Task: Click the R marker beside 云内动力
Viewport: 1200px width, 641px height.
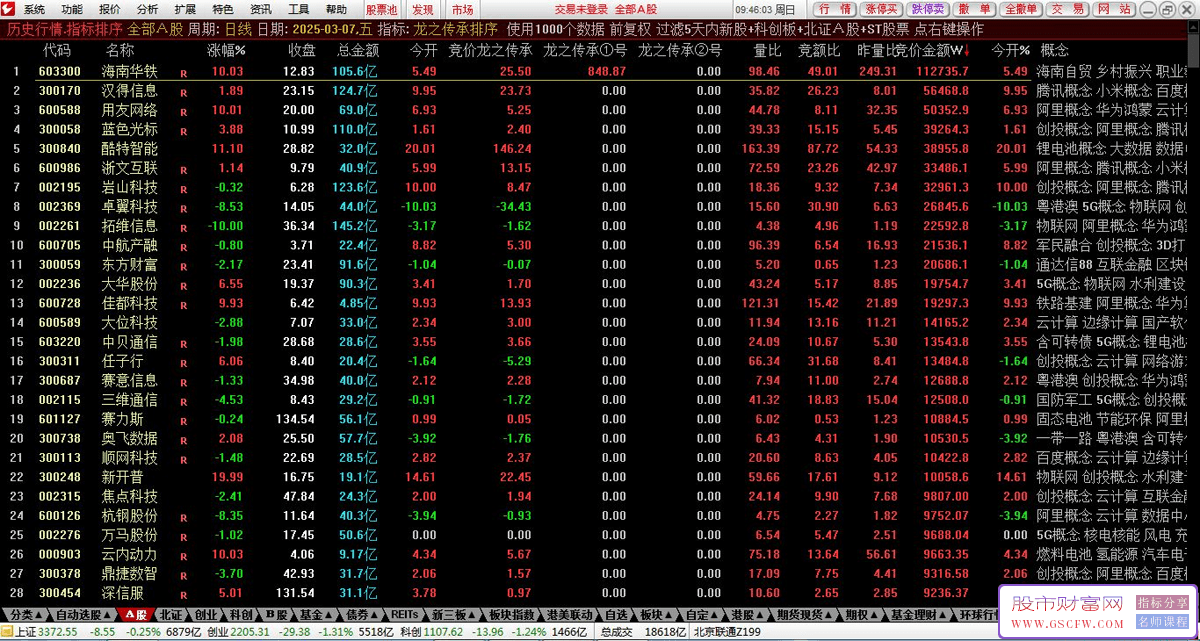Action: 184,555
